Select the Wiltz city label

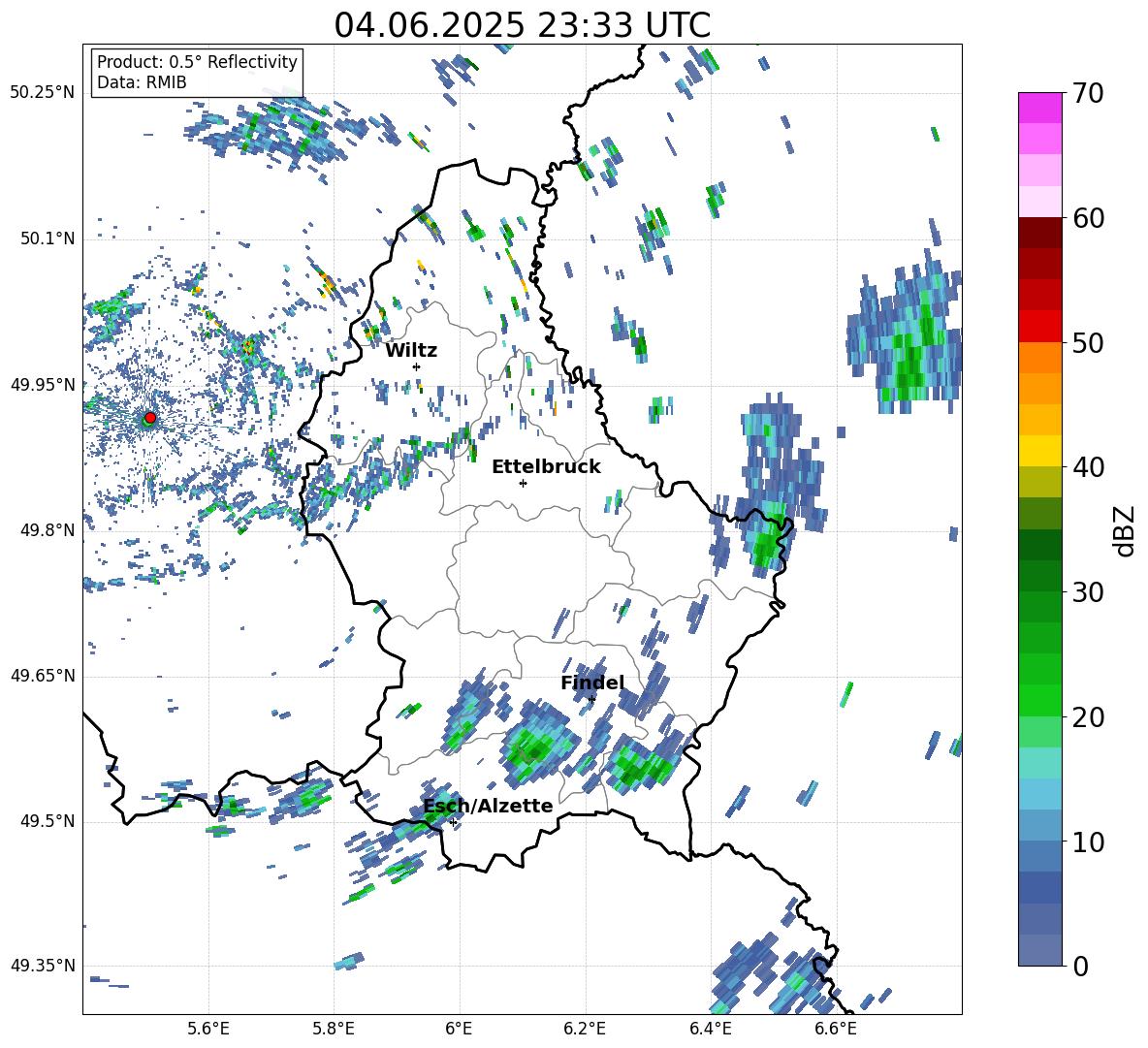tap(411, 351)
